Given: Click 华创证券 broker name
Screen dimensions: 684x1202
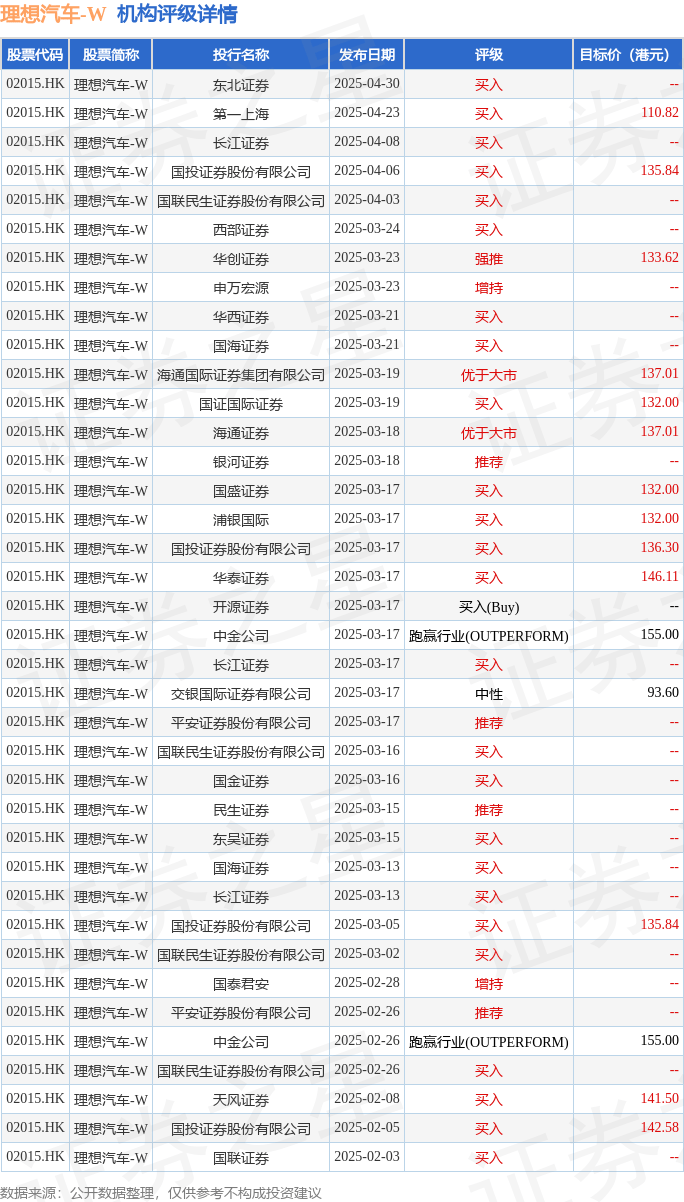Looking at the screenshot, I should pos(241,259).
